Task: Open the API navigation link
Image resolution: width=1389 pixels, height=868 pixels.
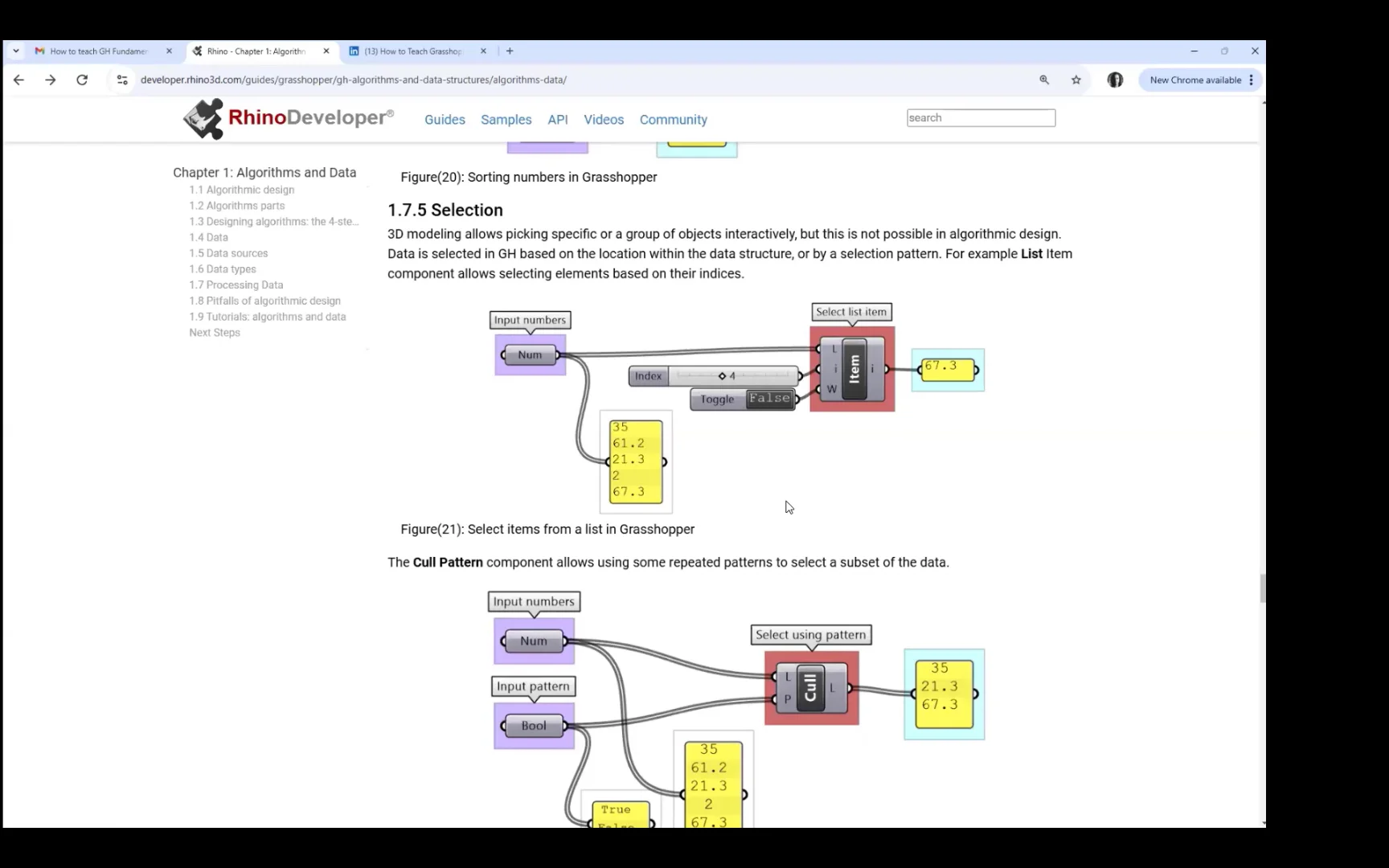Action: (558, 119)
